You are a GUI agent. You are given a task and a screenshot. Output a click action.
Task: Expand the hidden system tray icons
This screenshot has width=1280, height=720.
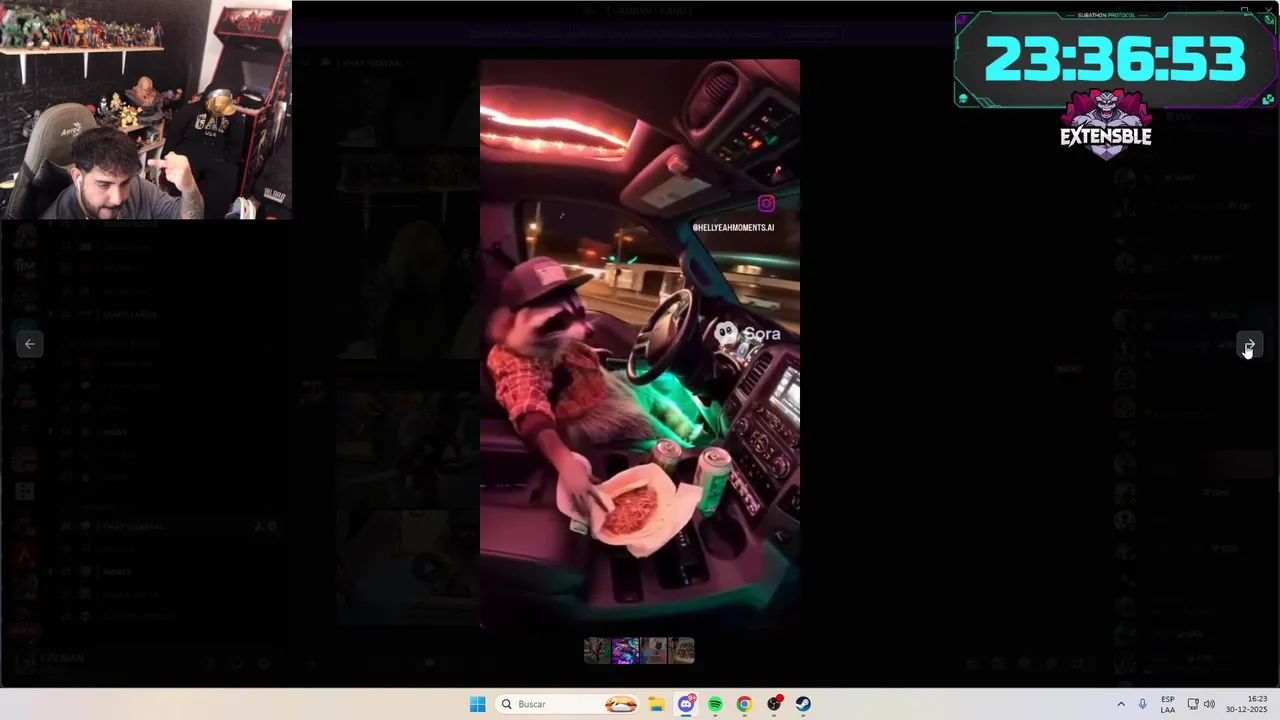click(x=1121, y=704)
